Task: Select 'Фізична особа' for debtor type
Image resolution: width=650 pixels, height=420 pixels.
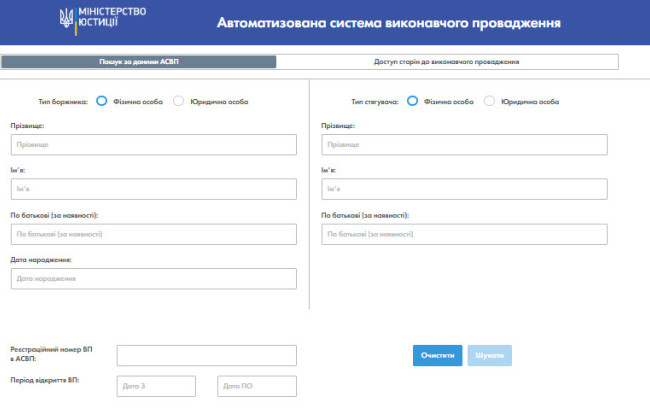Action: [x=102, y=101]
